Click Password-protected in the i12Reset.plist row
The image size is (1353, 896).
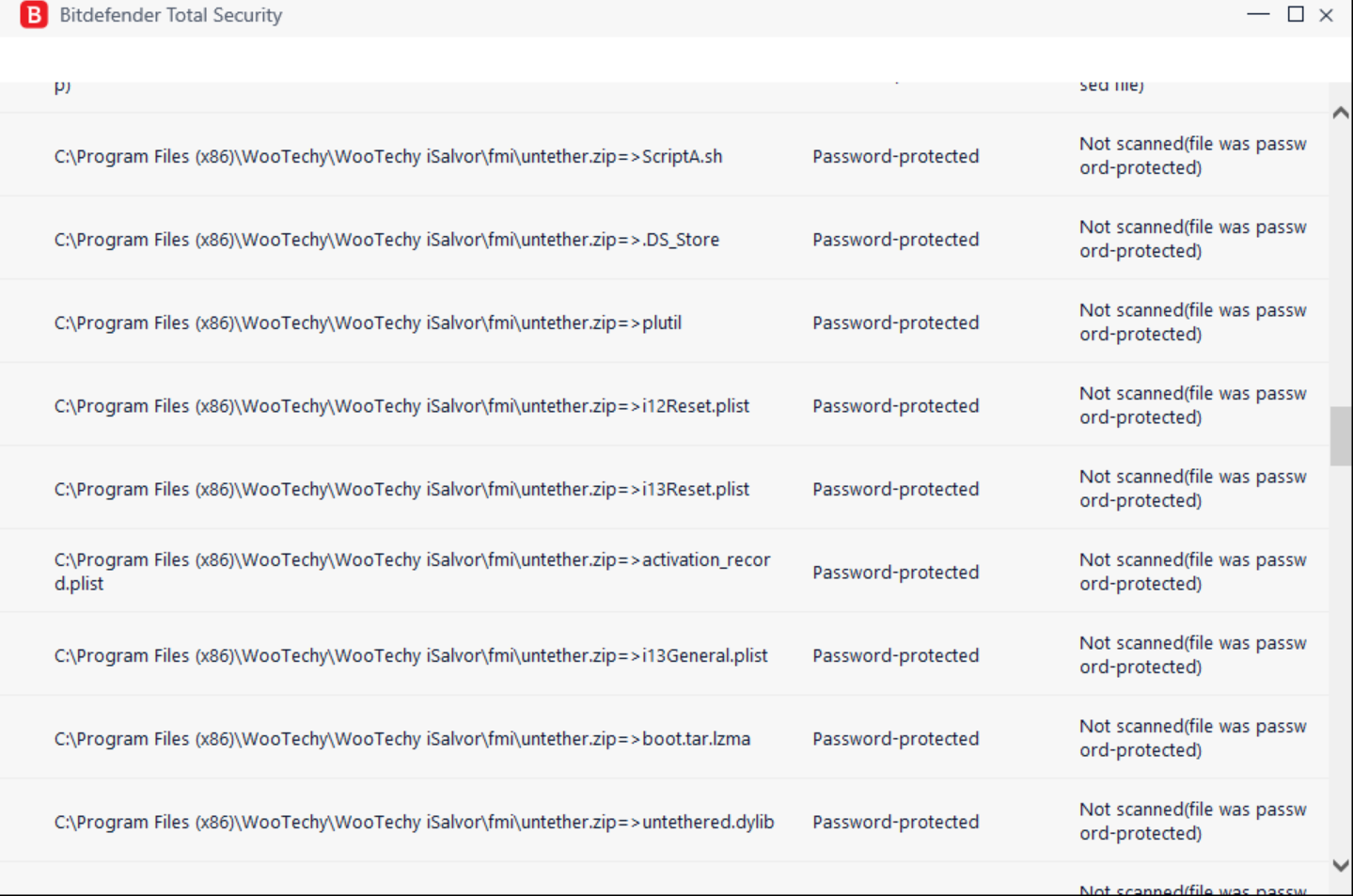[895, 406]
